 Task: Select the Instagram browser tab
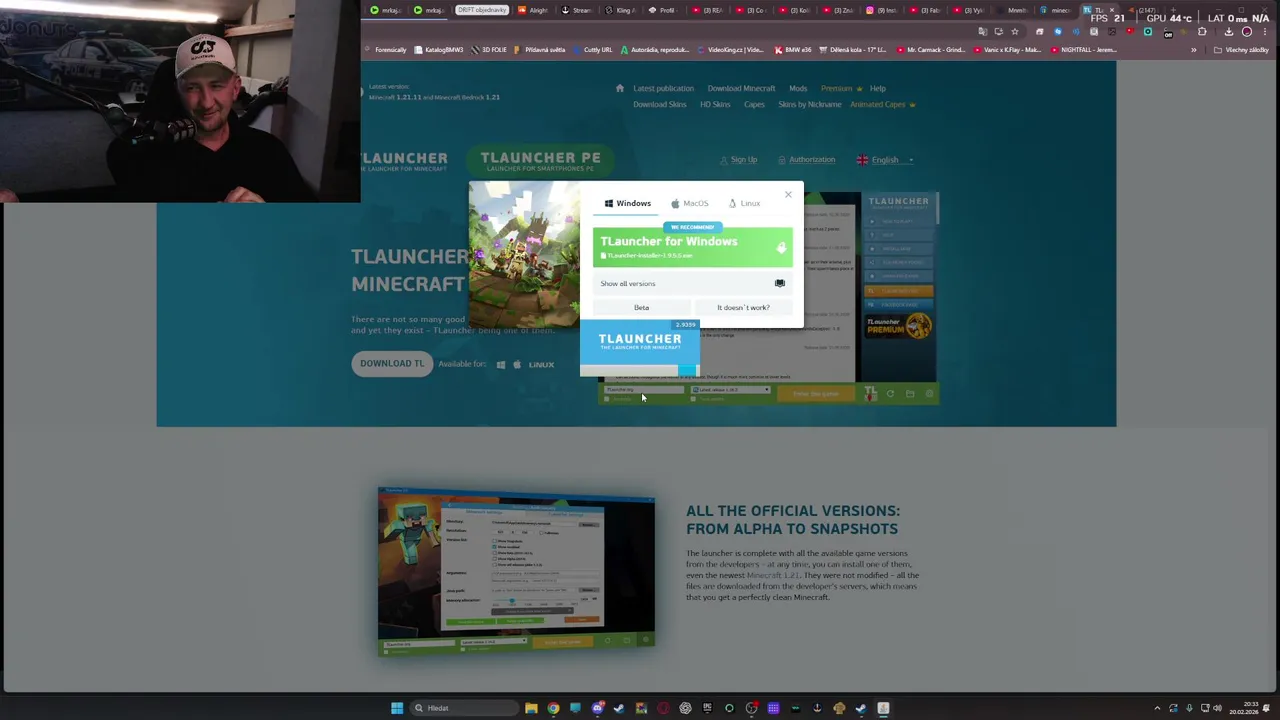[x=882, y=10]
